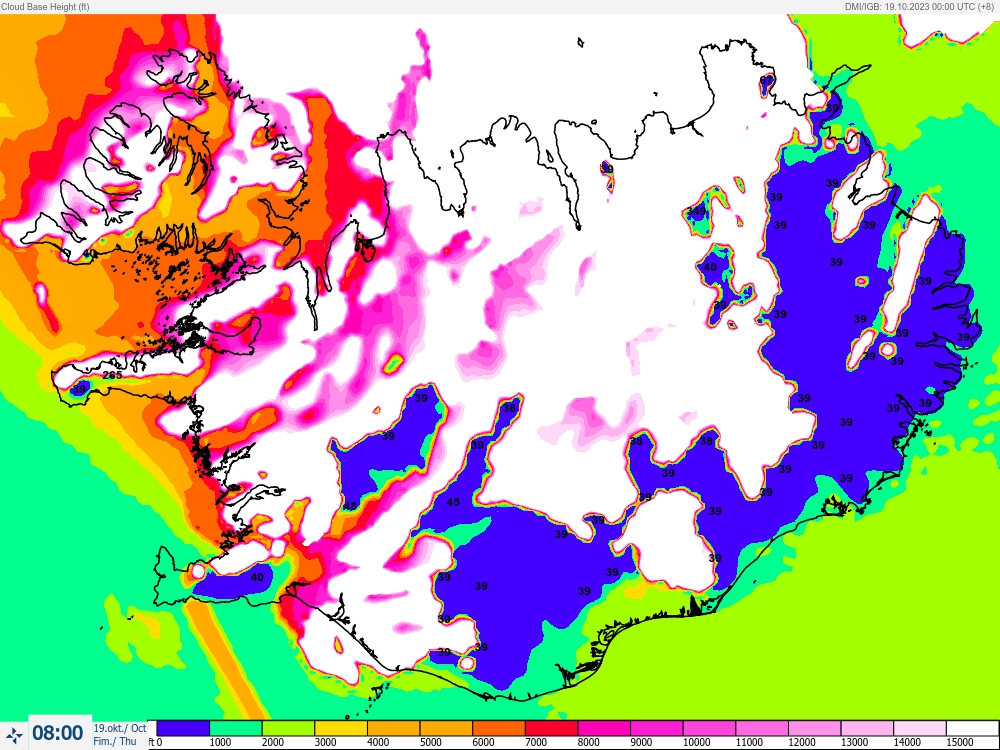Screen dimensions: 1000x750
Task: Select the red legend swatch between 7000 and 8000
Action: [552, 728]
